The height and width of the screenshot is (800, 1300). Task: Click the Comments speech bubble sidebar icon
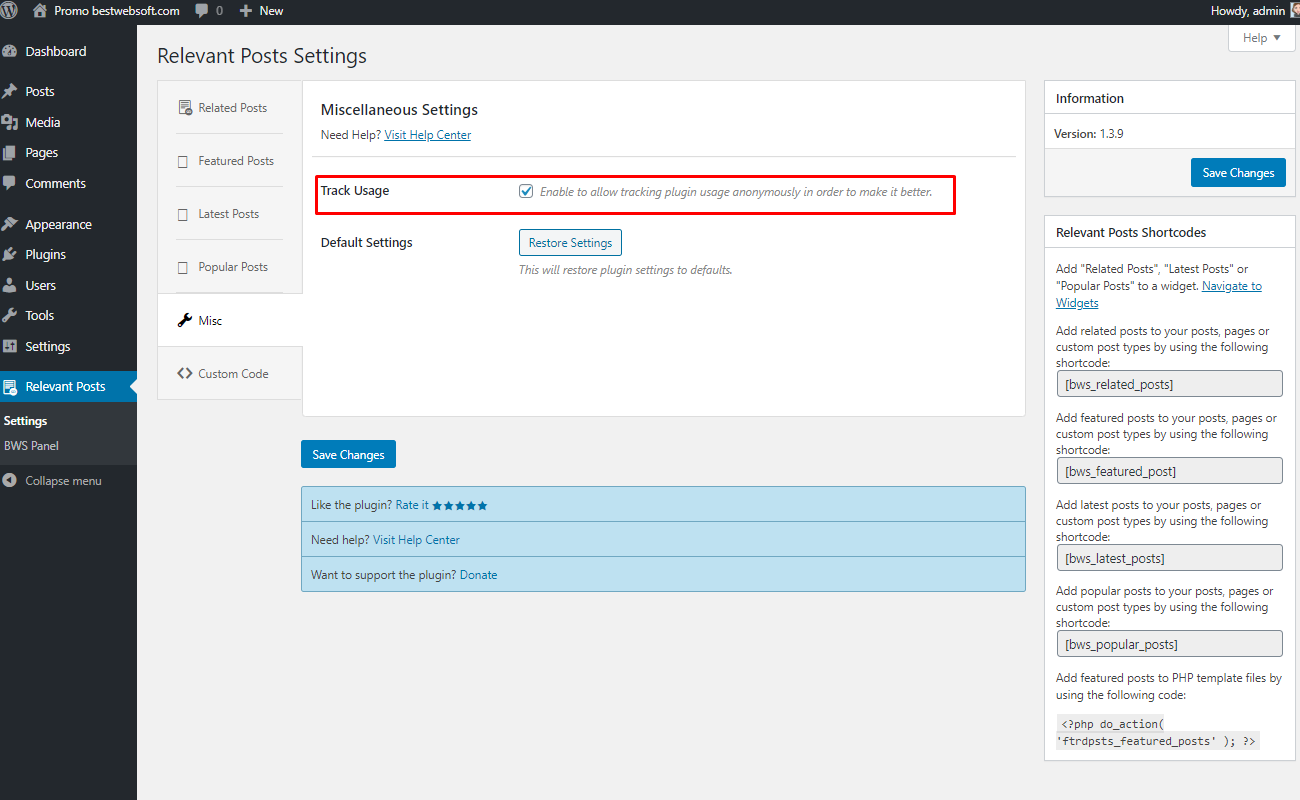coord(10,184)
